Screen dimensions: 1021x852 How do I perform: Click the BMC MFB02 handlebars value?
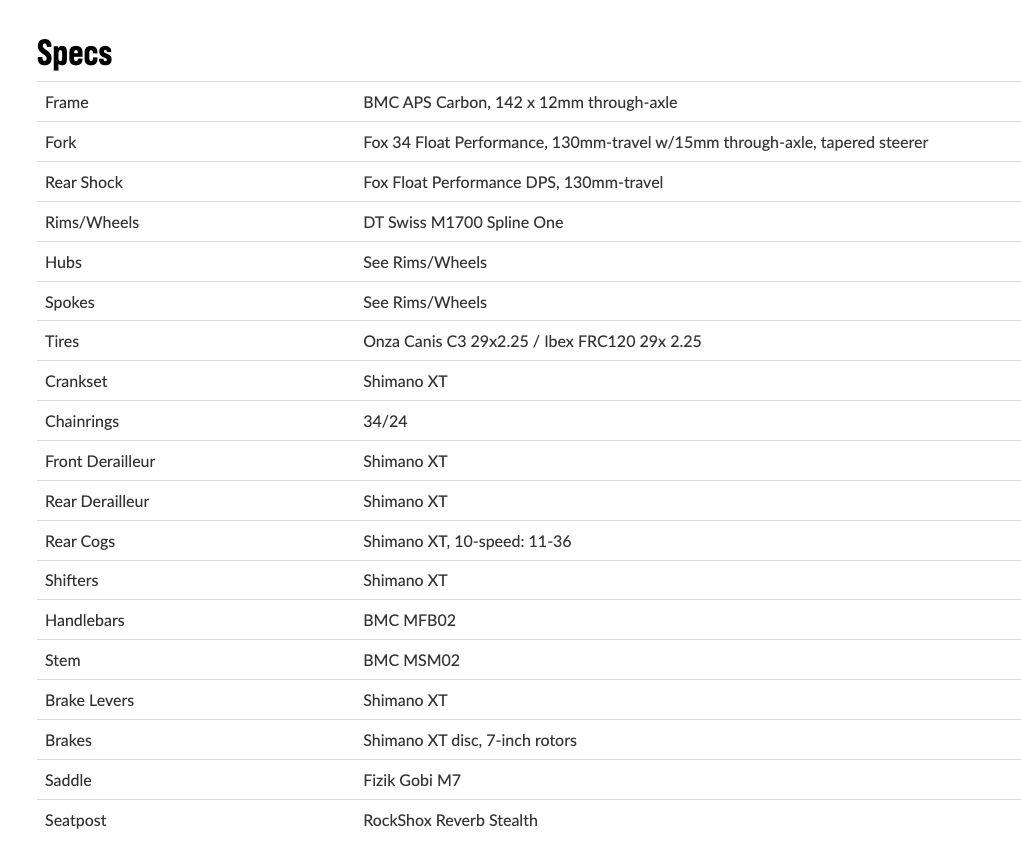[x=409, y=620]
